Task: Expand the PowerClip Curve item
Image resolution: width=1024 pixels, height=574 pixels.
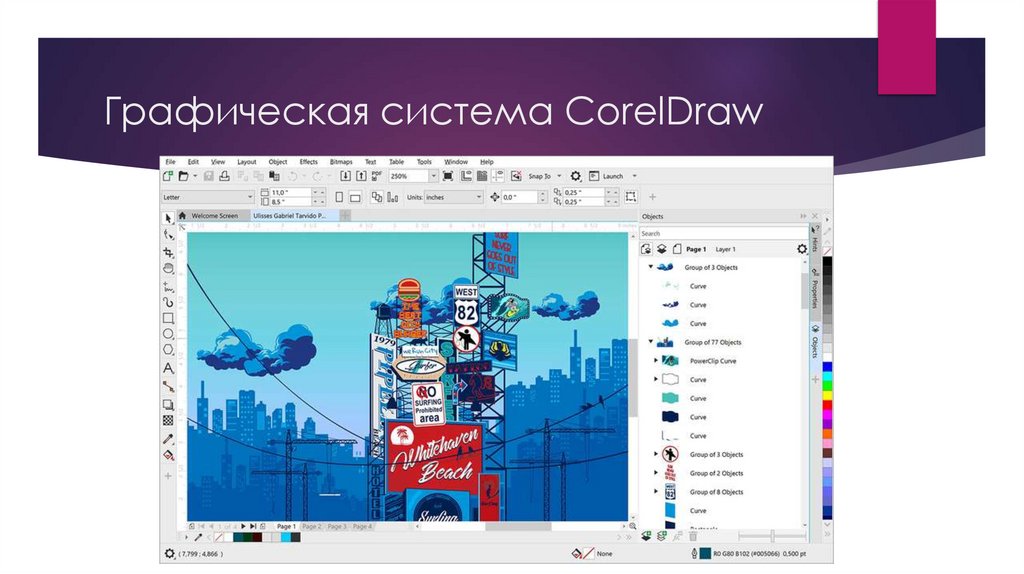Action: click(656, 360)
